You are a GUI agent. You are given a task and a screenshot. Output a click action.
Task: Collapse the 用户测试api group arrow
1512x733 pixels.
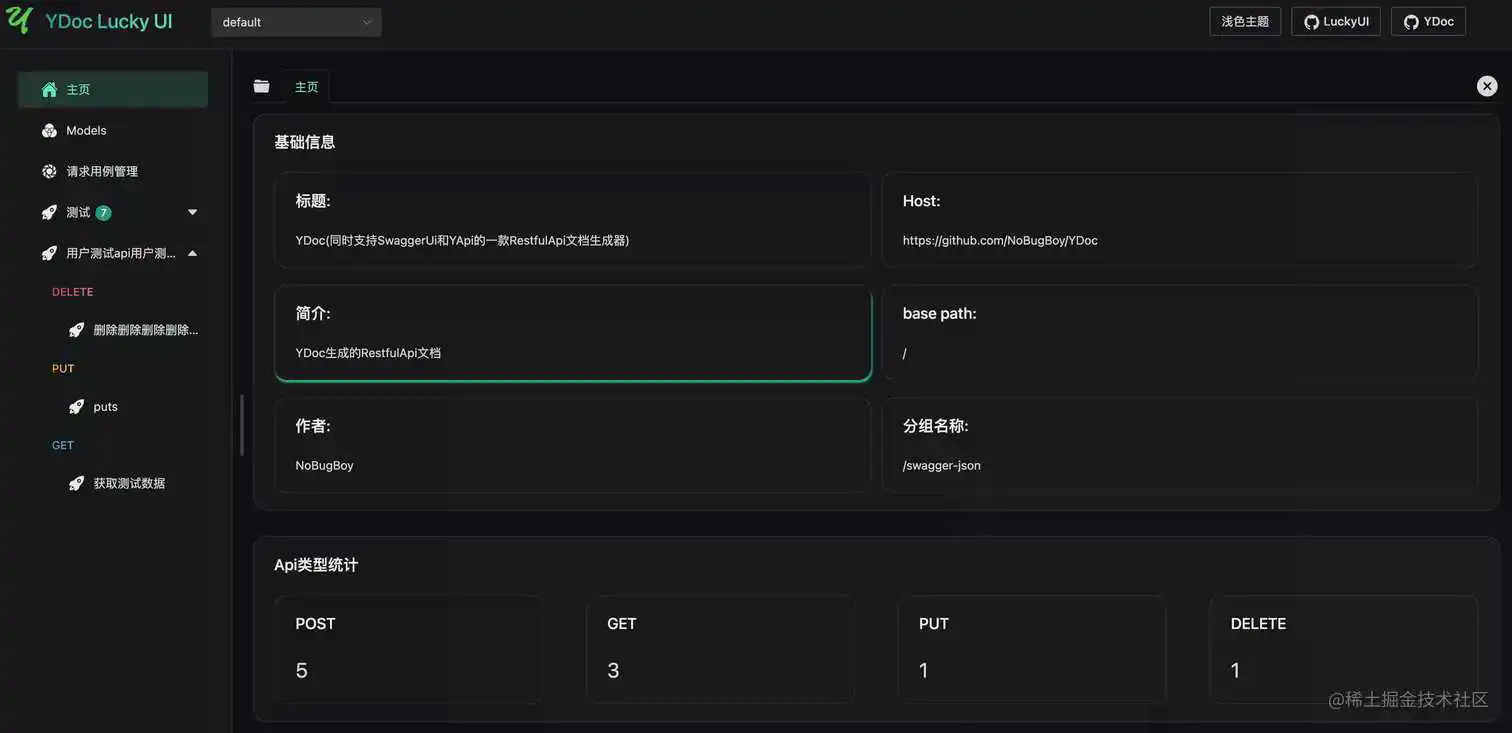[x=193, y=253]
